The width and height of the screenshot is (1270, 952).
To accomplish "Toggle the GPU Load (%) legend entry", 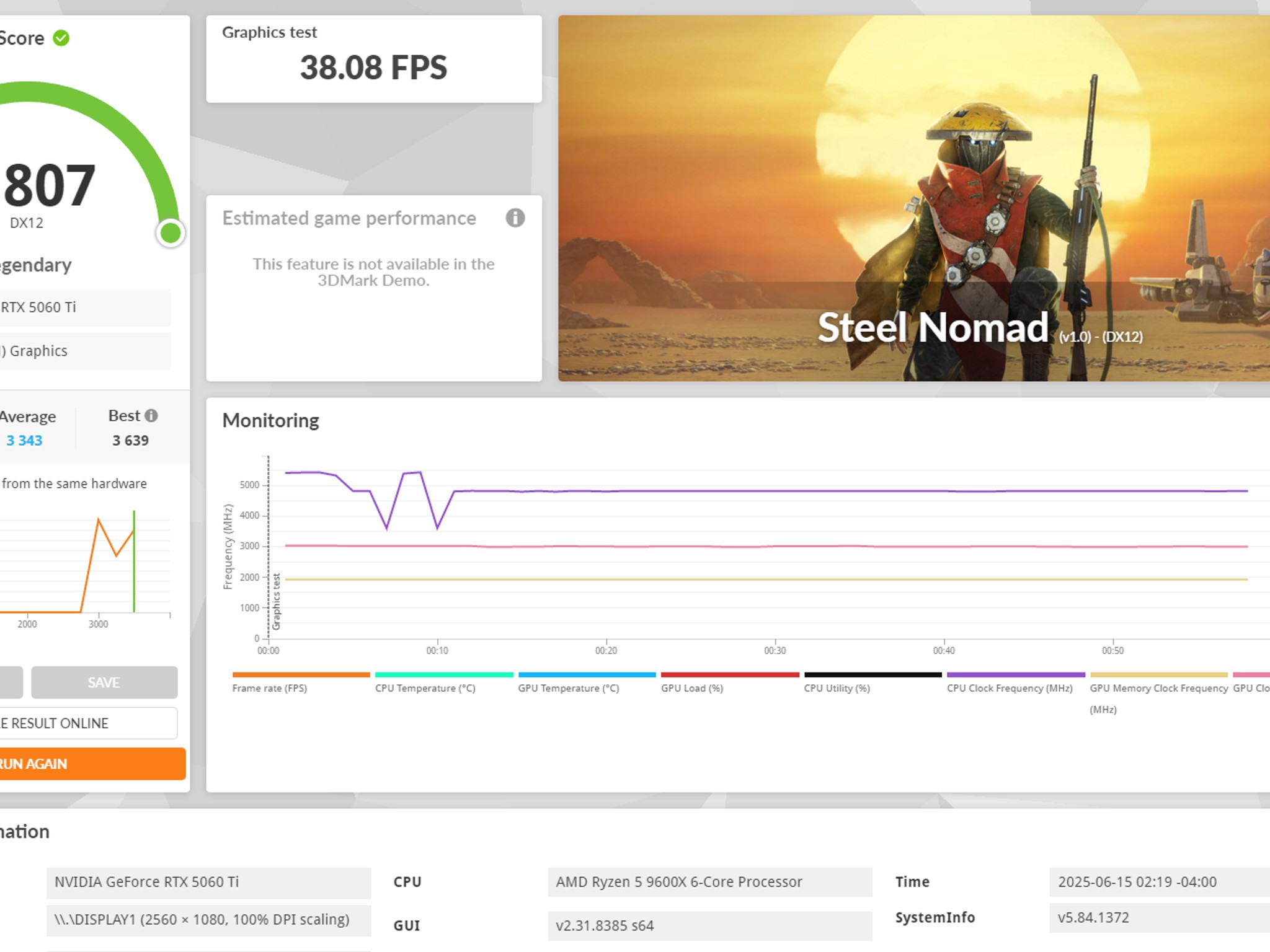I will (730, 683).
